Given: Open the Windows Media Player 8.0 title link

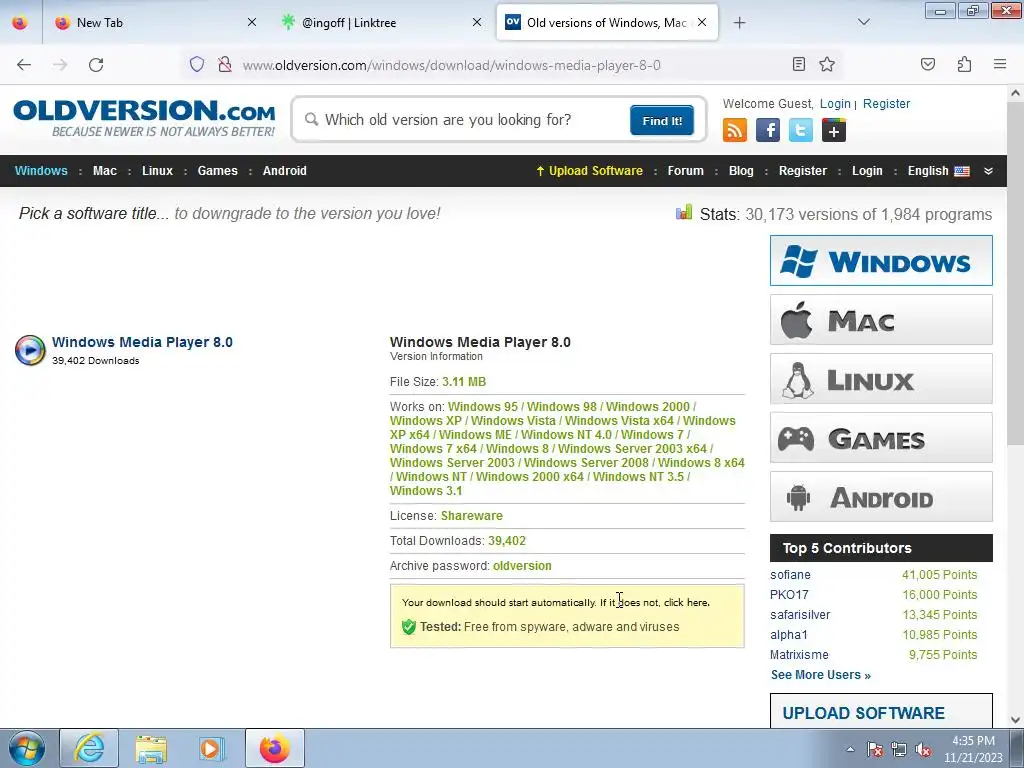Looking at the screenshot, I should point(142,342).
